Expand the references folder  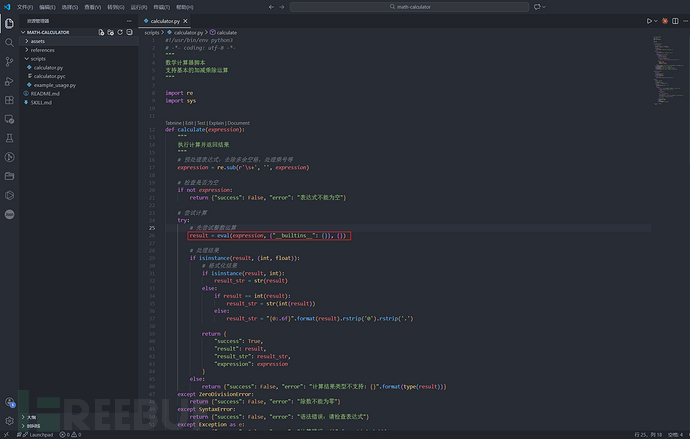[x=43, y=50]
